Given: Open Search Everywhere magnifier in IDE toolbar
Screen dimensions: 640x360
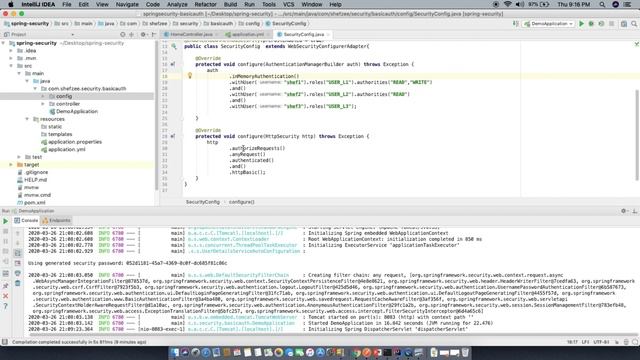Looking at the screenshot, I should (634, 24).
